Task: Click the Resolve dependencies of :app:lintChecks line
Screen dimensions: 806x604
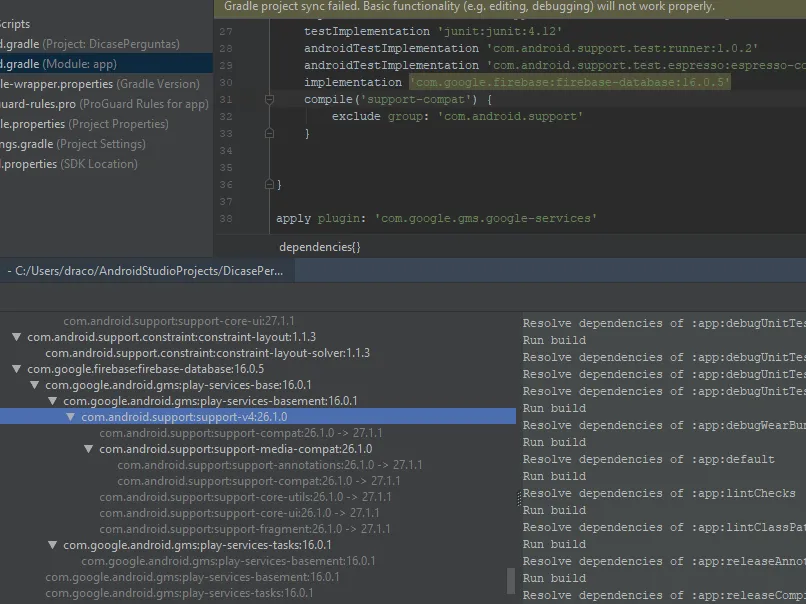Action: [x=659, y=493]
